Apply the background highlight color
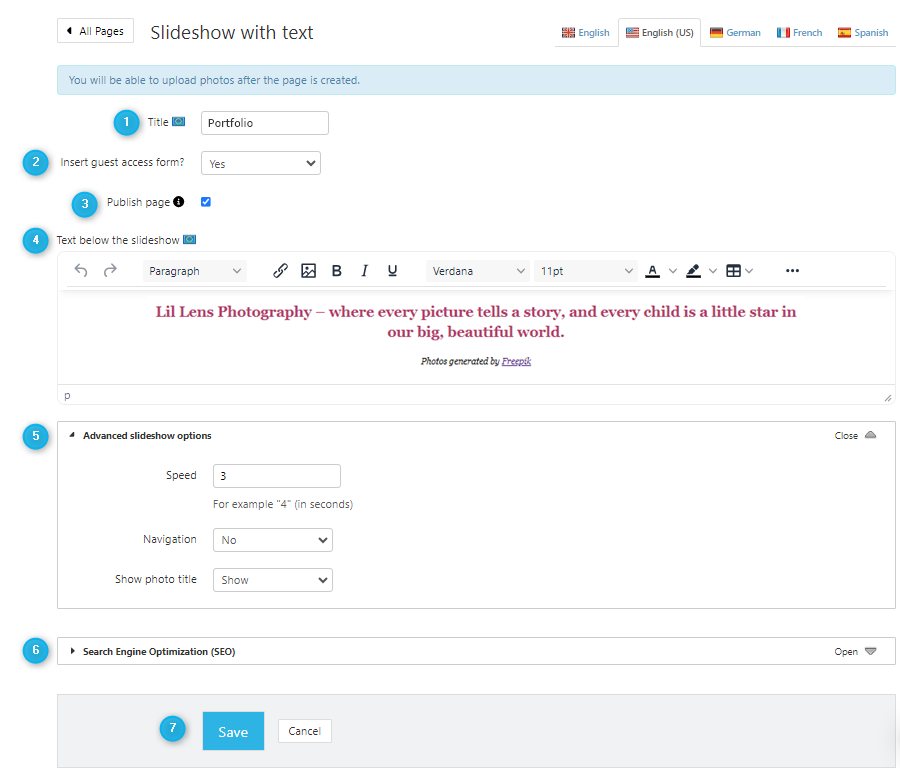Viewport: 900px width, 775px height. (693, 271)
